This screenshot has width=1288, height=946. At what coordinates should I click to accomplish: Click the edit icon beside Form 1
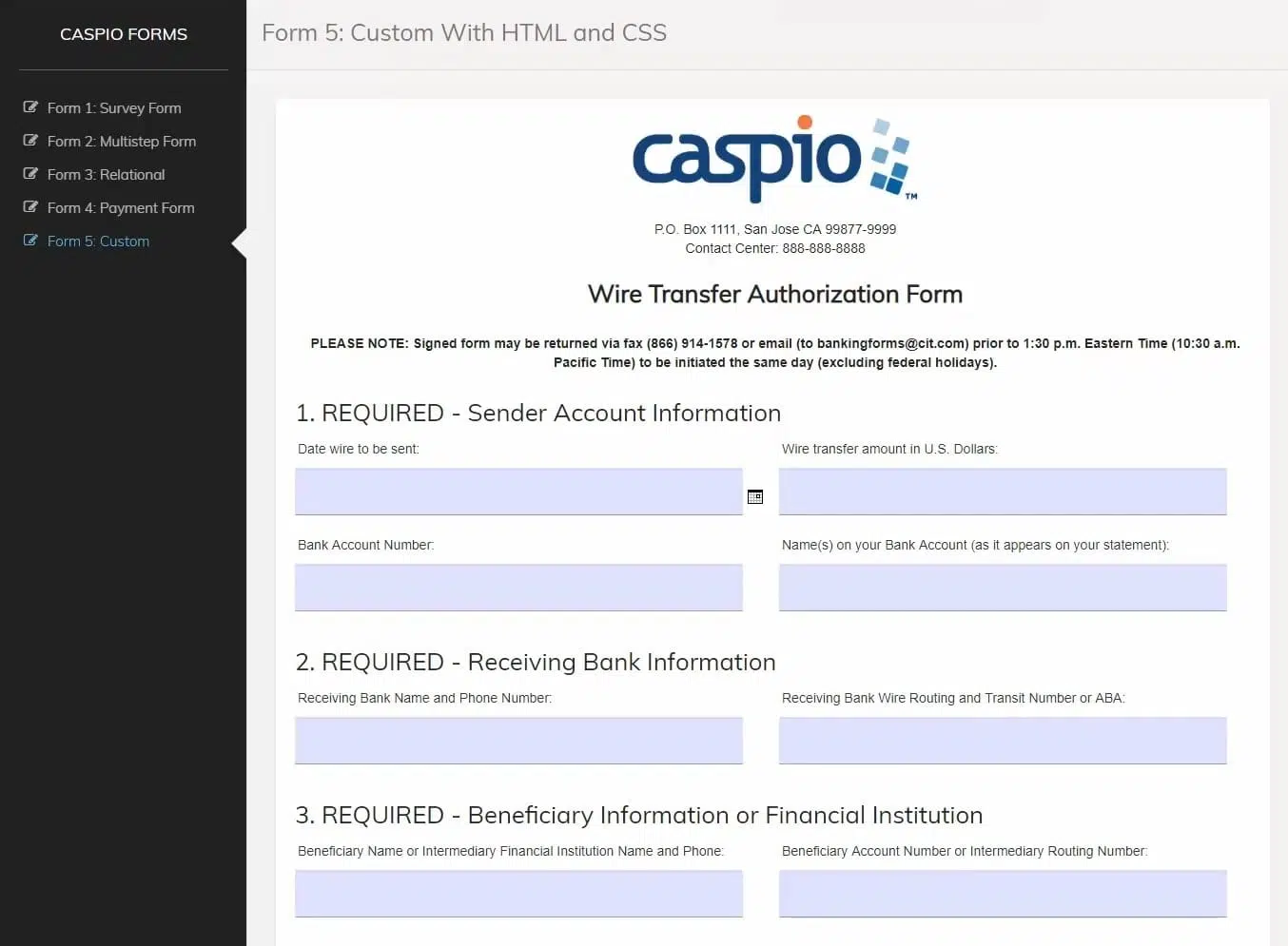coord(30,107)
